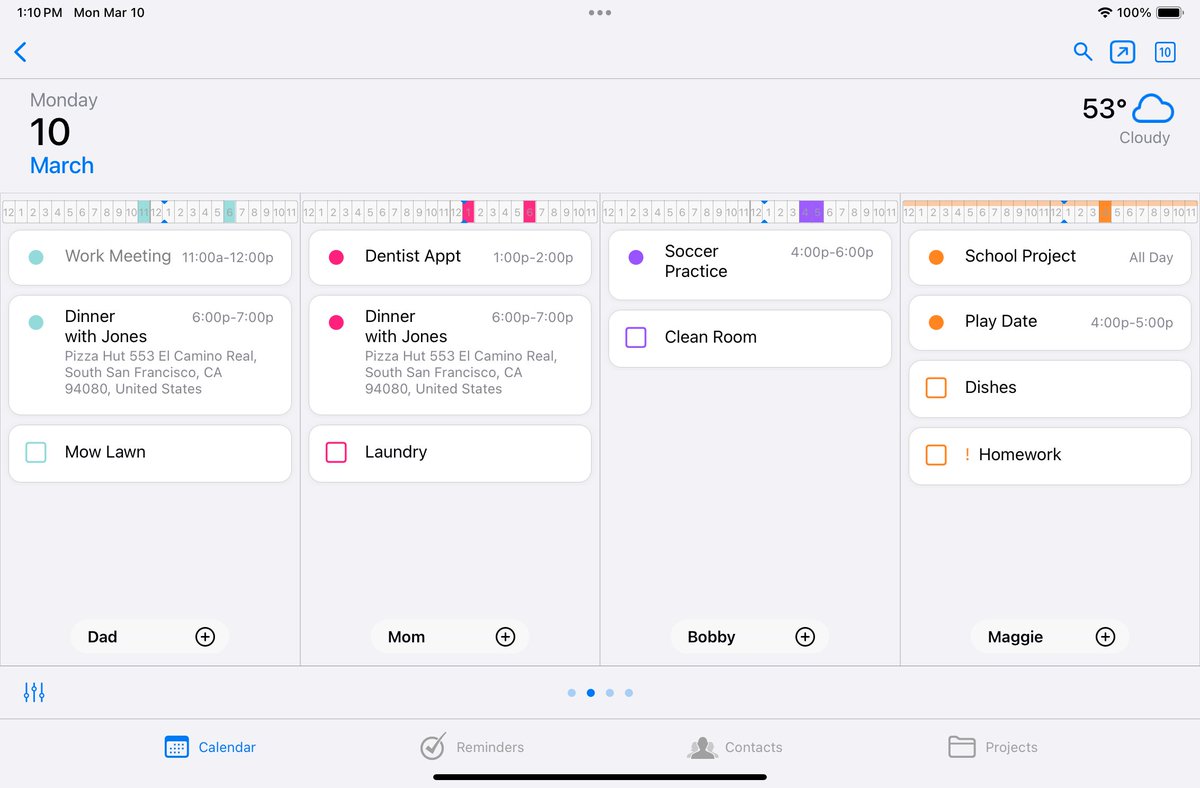Open Bobby's Soccer Practice event card
The width and height of the screenshot is (1200, 788).
(x=749, y=262)
